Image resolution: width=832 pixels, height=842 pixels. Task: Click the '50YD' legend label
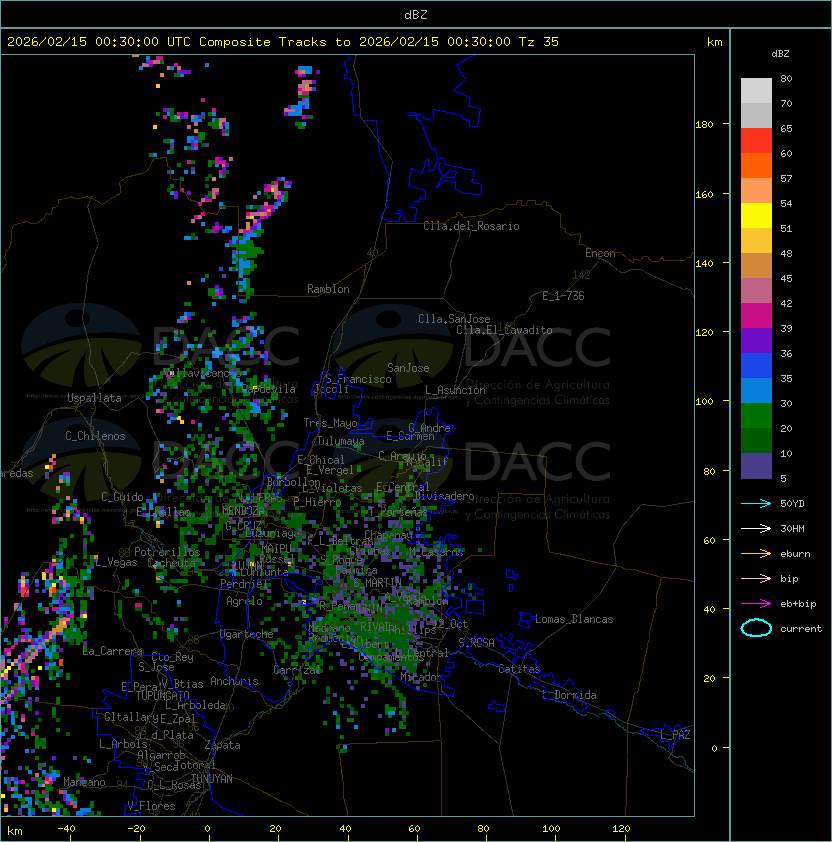[x=792, y=503]
